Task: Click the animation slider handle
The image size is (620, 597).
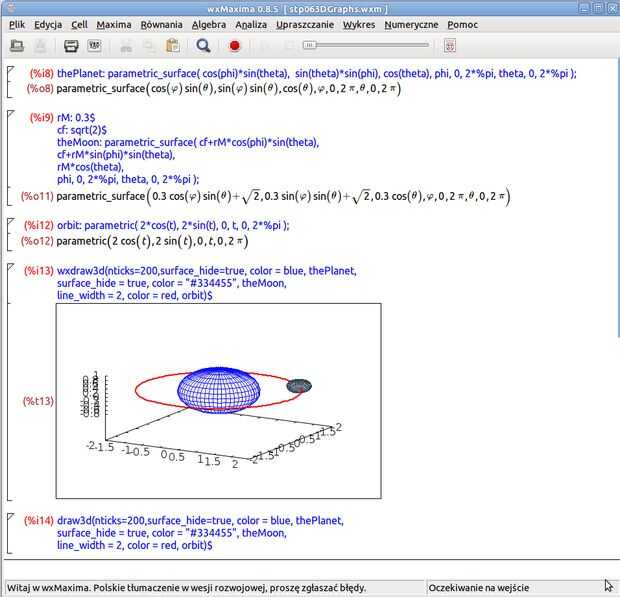Action: (310, 45)
